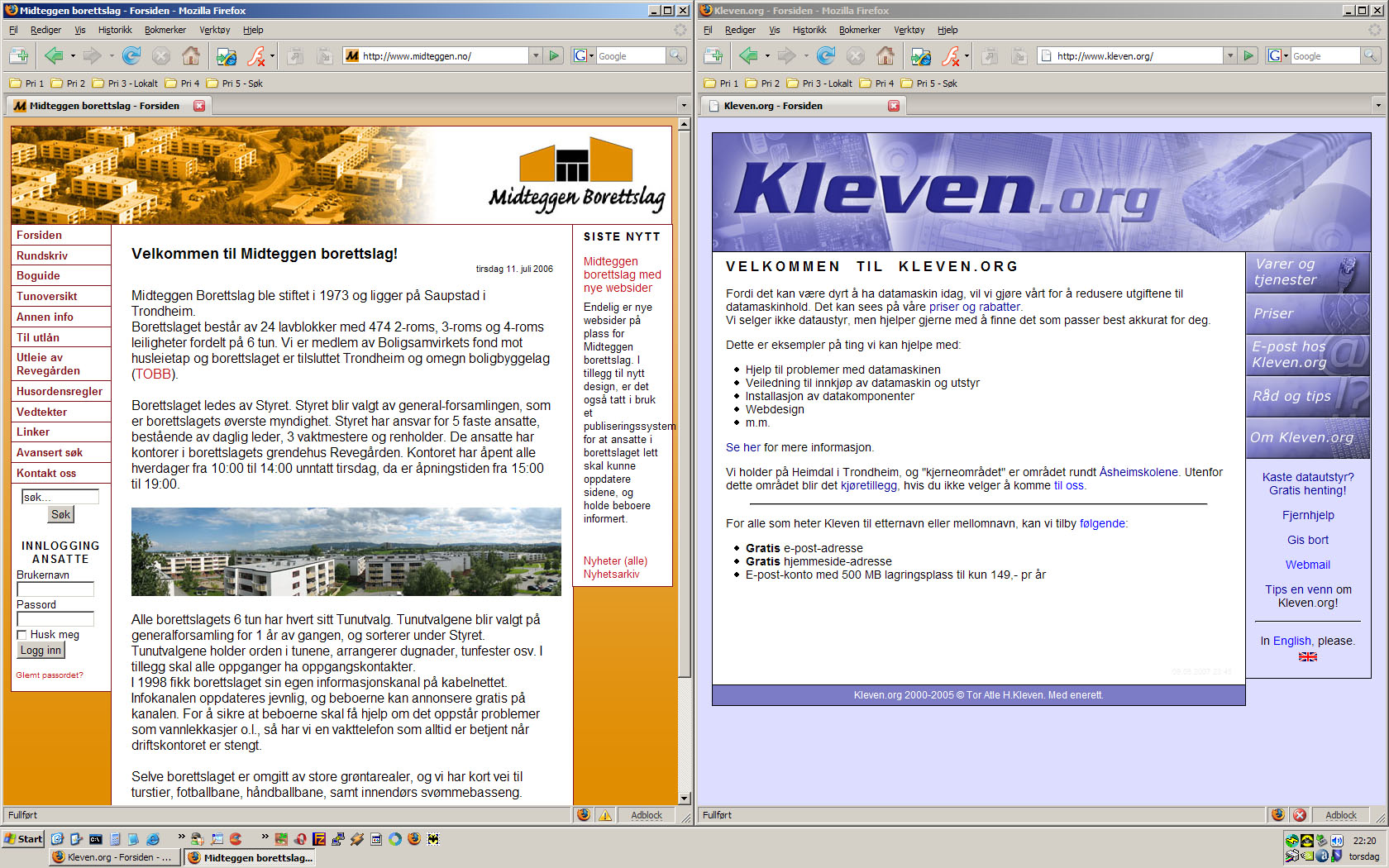Click the UK flag icon on the Kleven page
Image resolution: width=1389 pixels, height=868 pixels.
tap(1308, 656)
